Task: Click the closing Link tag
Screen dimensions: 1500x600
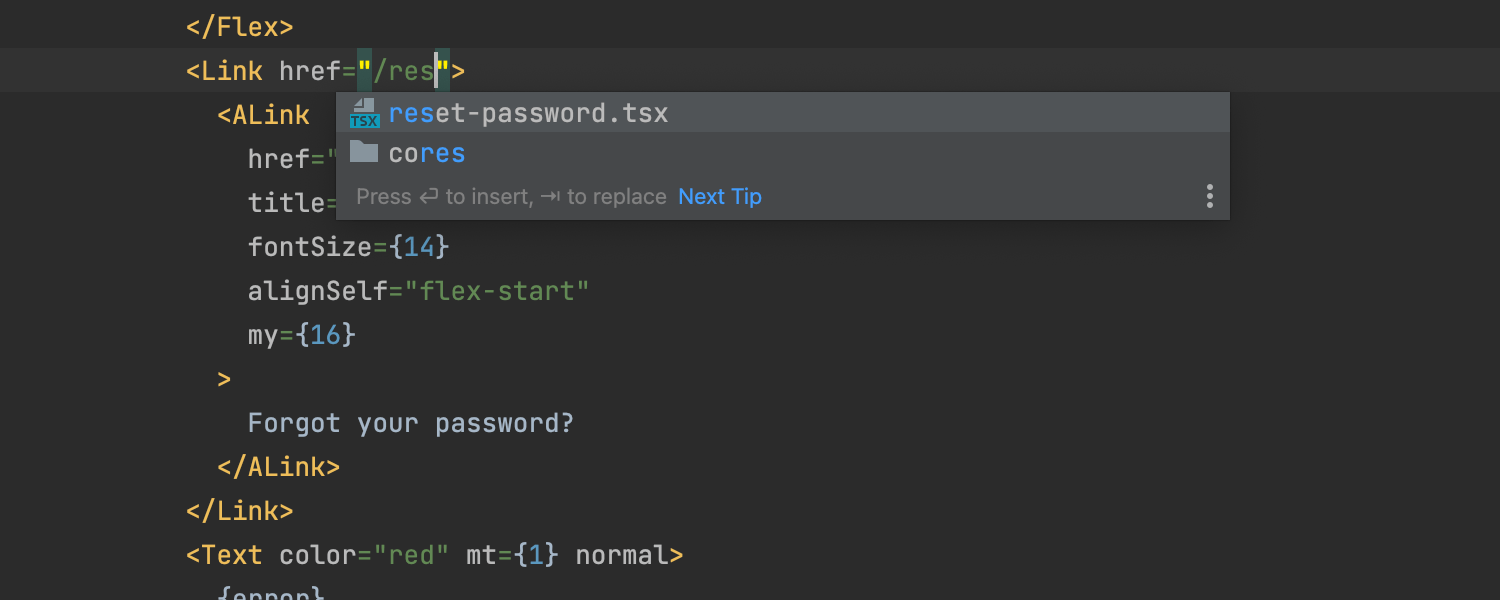Action: pos(240,511)
